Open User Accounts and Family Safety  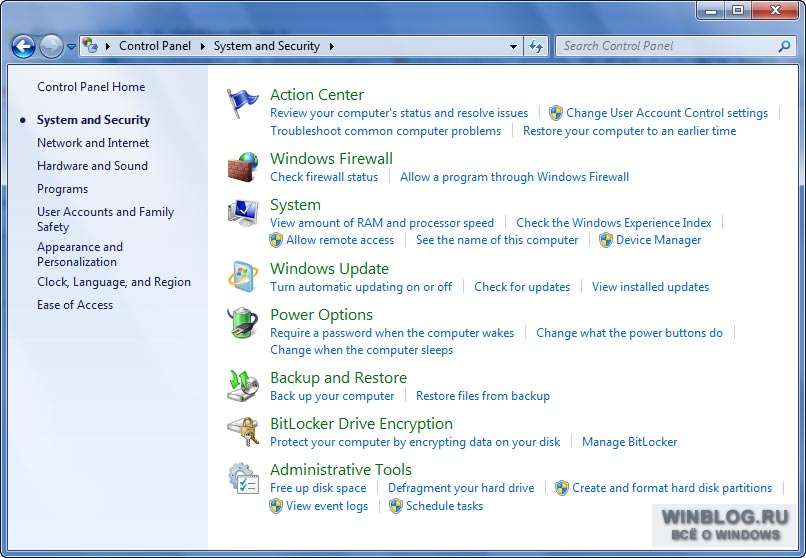pyautogui.click(x=105, y=219)
